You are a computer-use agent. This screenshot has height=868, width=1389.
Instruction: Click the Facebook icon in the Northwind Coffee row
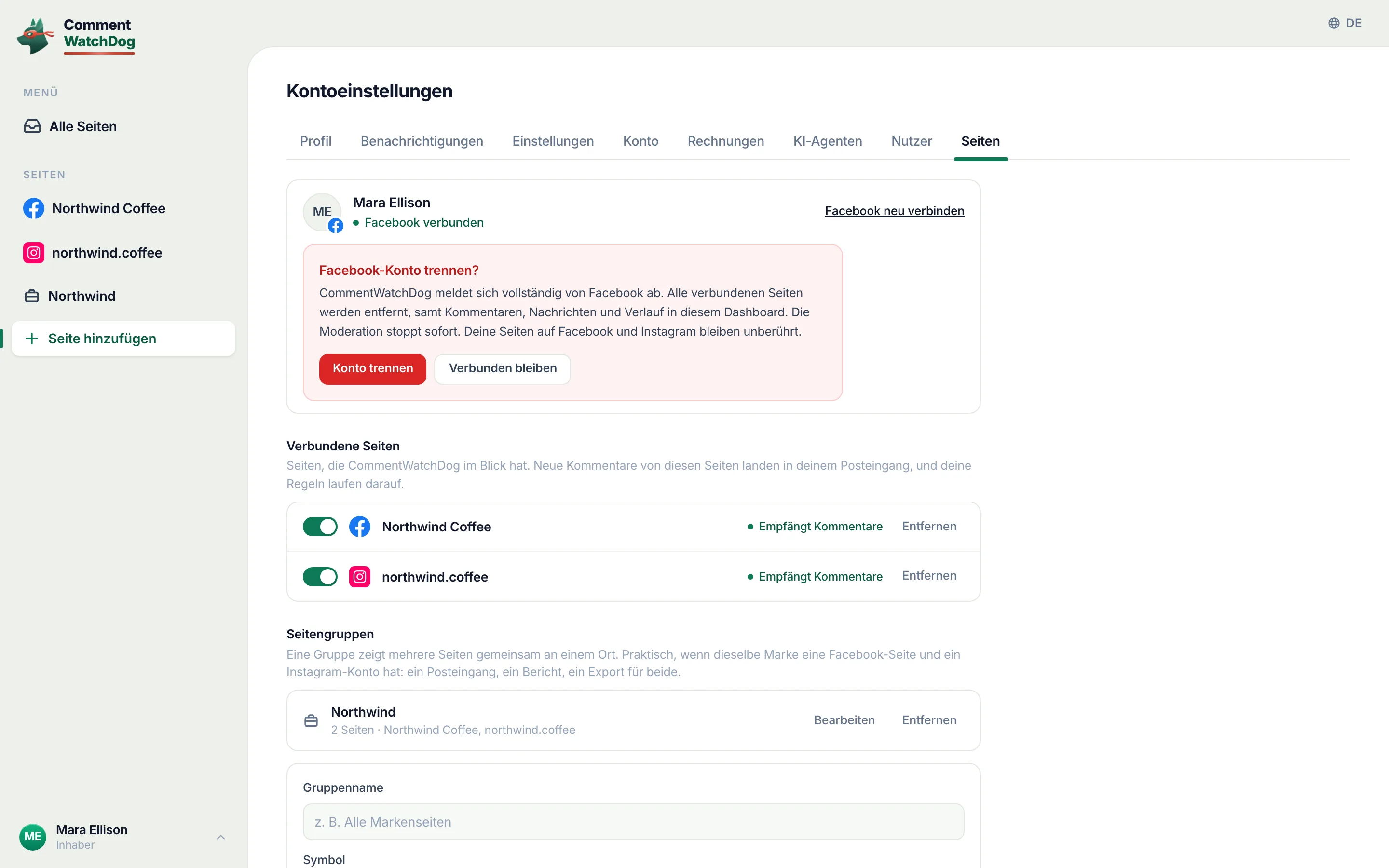click(360, 527)
